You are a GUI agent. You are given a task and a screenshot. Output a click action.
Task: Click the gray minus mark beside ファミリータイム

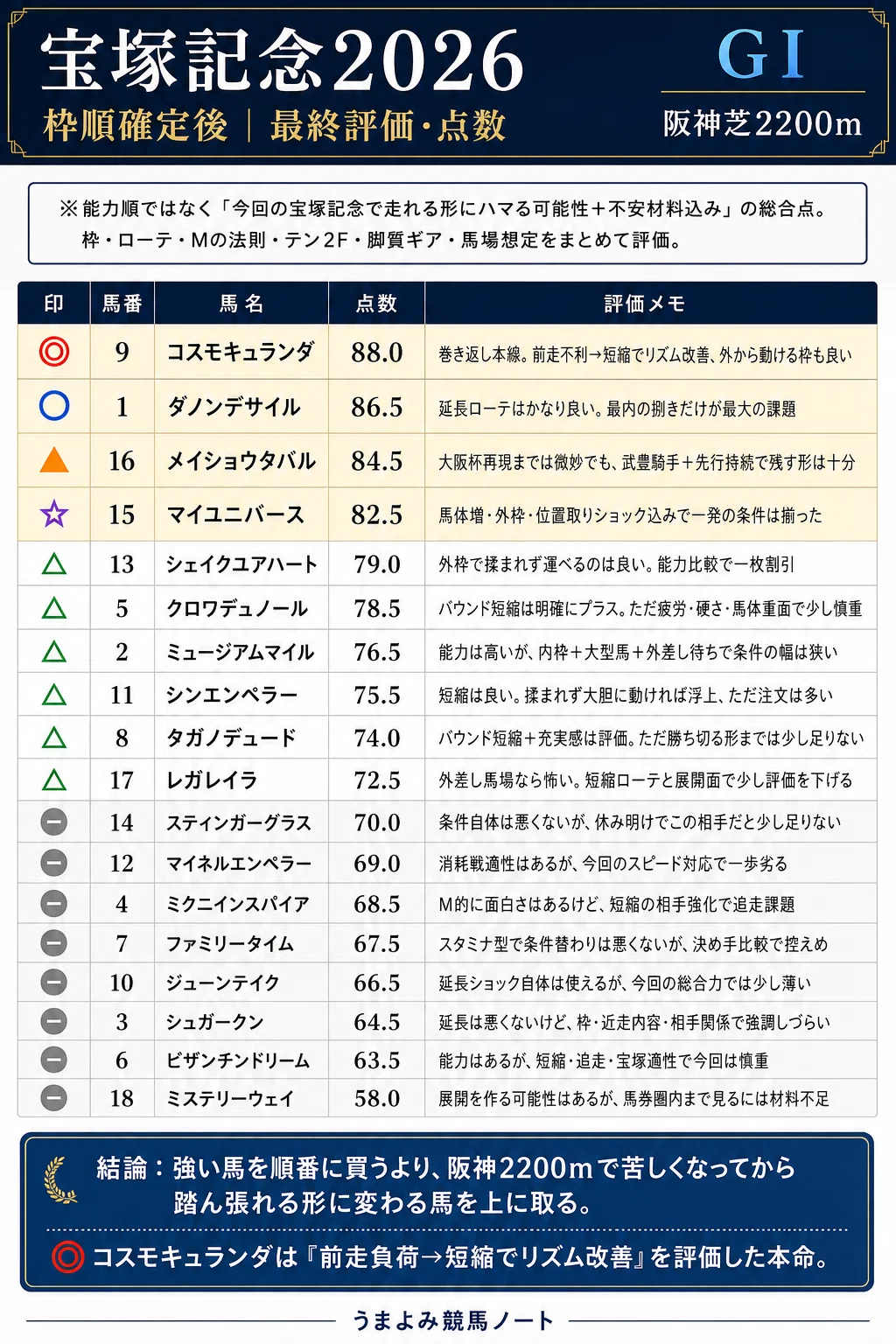click(54, 942)
